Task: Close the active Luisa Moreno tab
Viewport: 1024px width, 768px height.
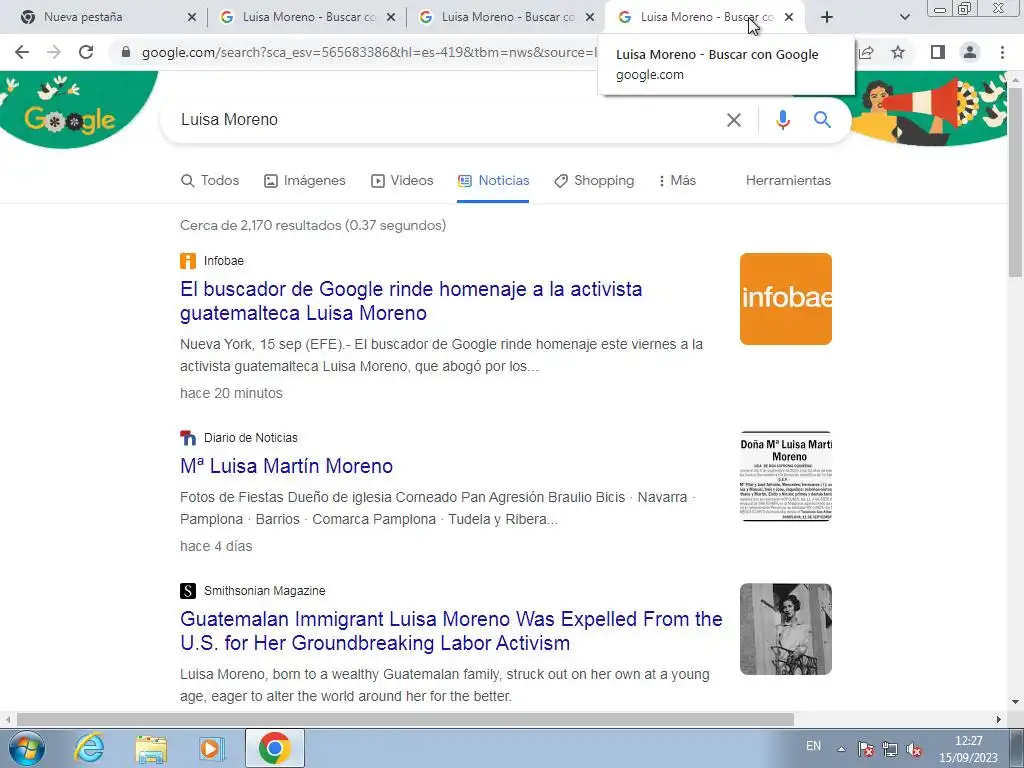Action: pyautogui.click(x=789, y=17)
